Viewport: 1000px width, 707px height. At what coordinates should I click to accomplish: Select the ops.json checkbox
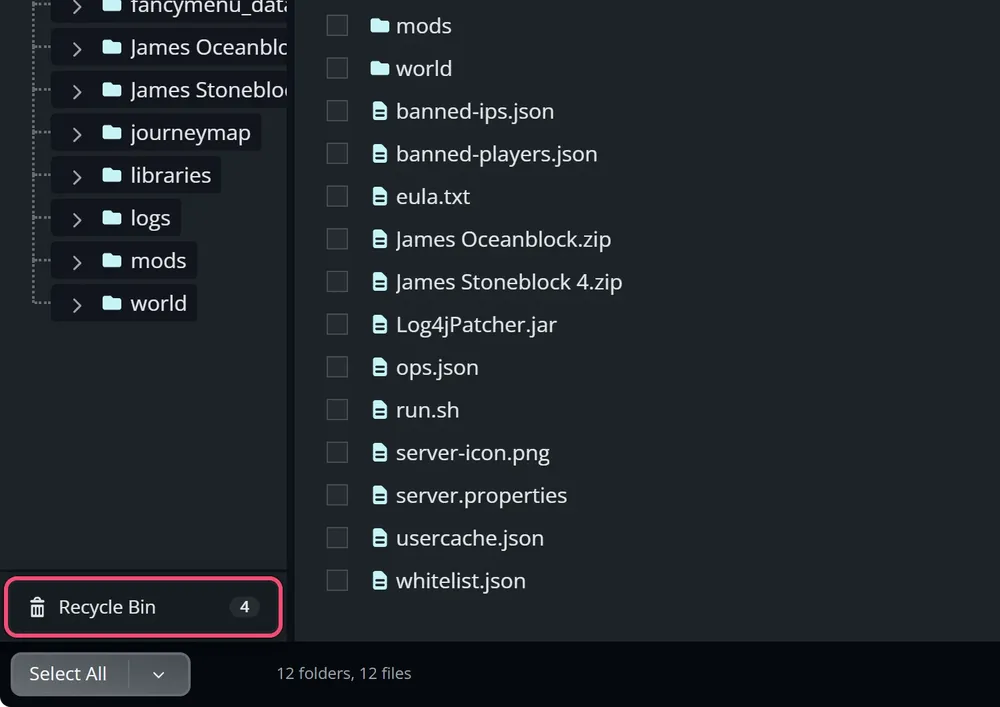(x=337, y=367)
